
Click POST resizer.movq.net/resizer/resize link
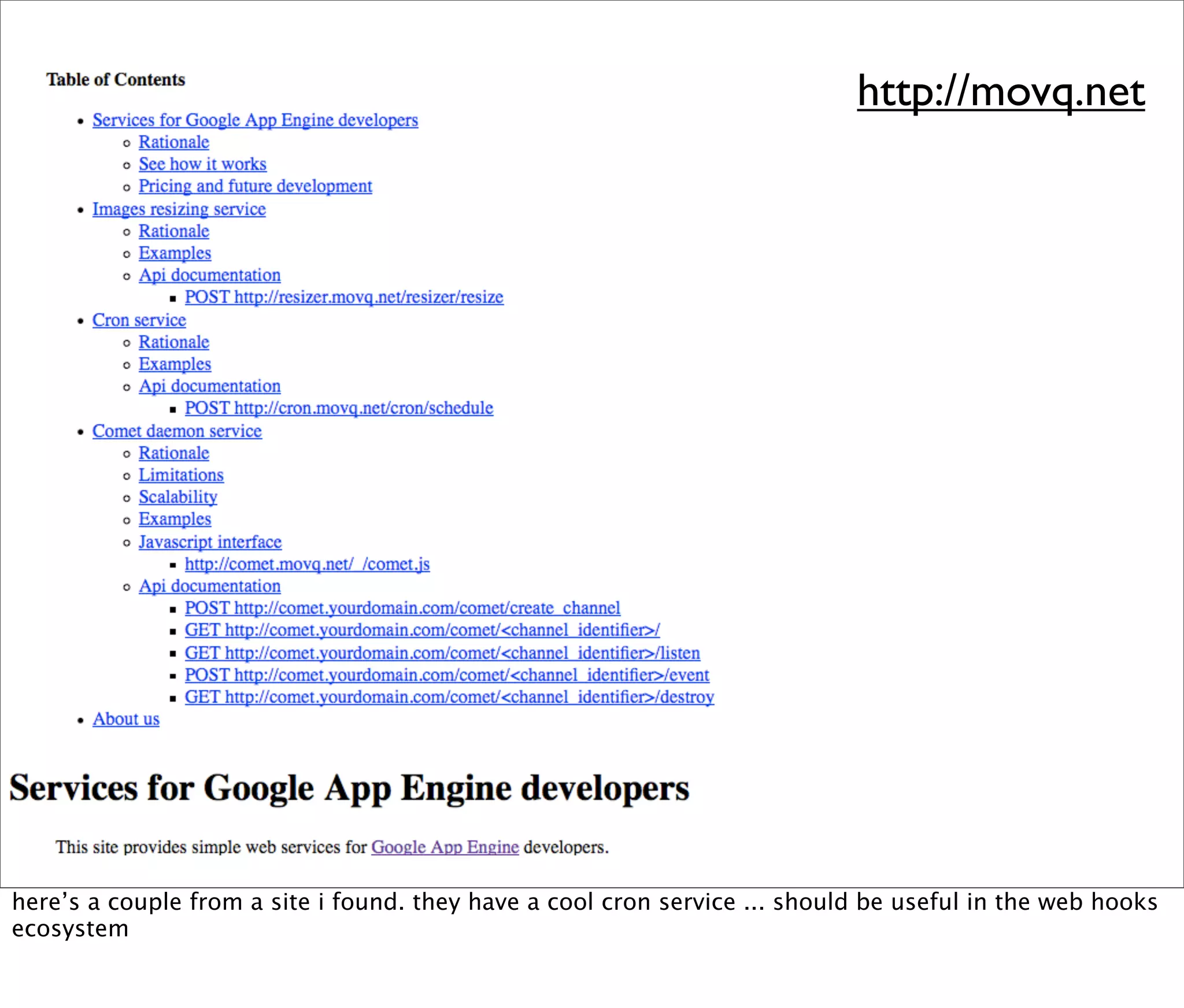(344, 297)
